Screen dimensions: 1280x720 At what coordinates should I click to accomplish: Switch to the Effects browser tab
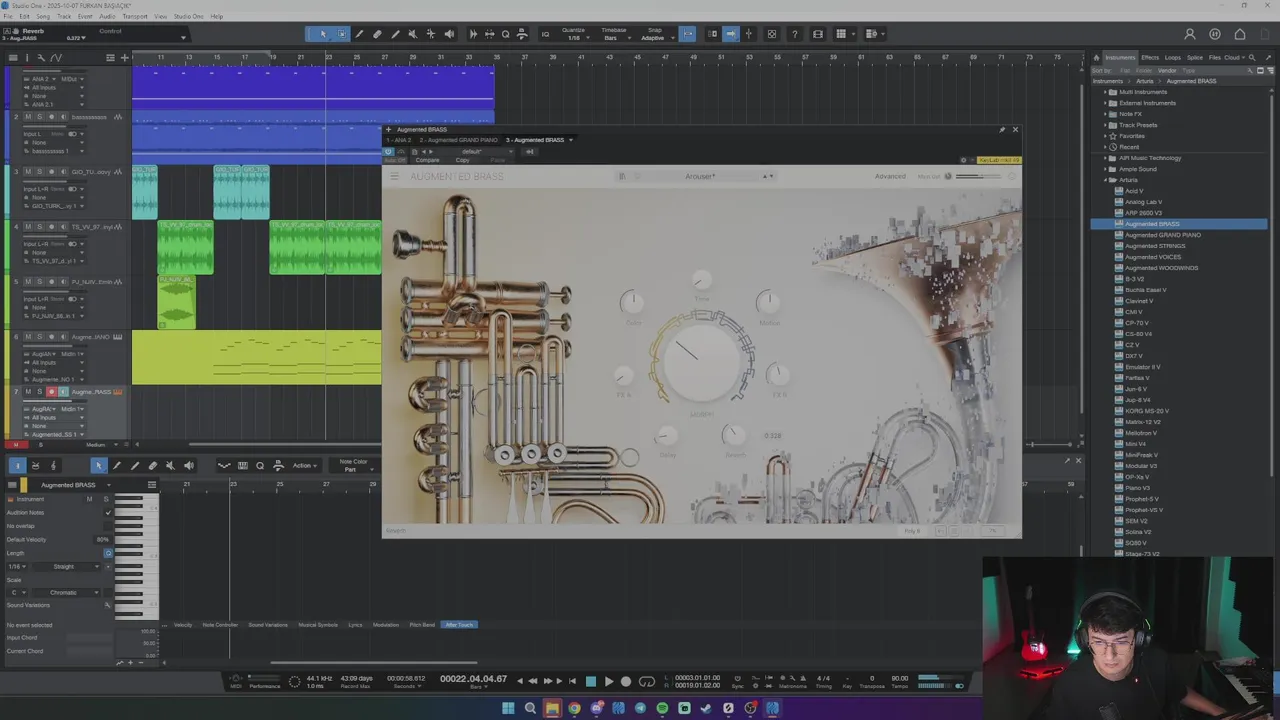click(x=1150, y=57)
